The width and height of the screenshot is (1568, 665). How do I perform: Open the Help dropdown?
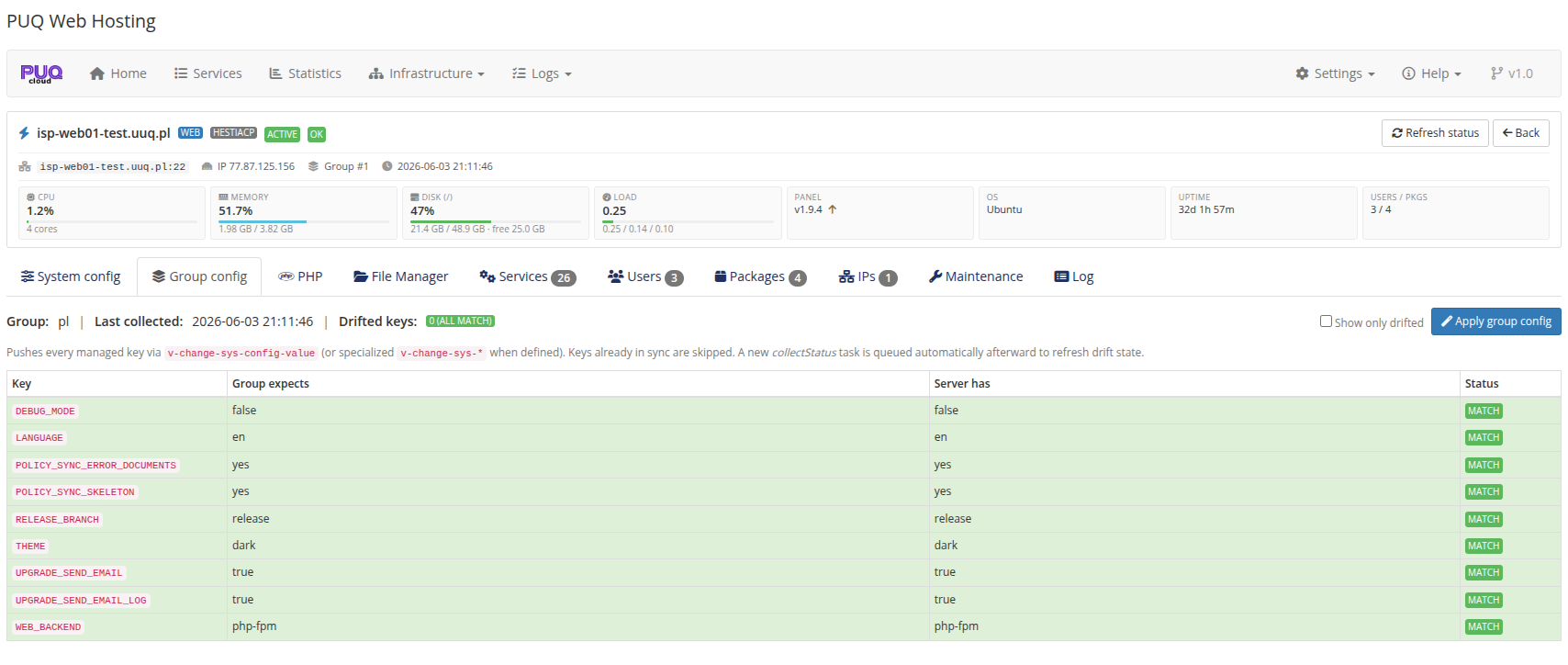1432,73
